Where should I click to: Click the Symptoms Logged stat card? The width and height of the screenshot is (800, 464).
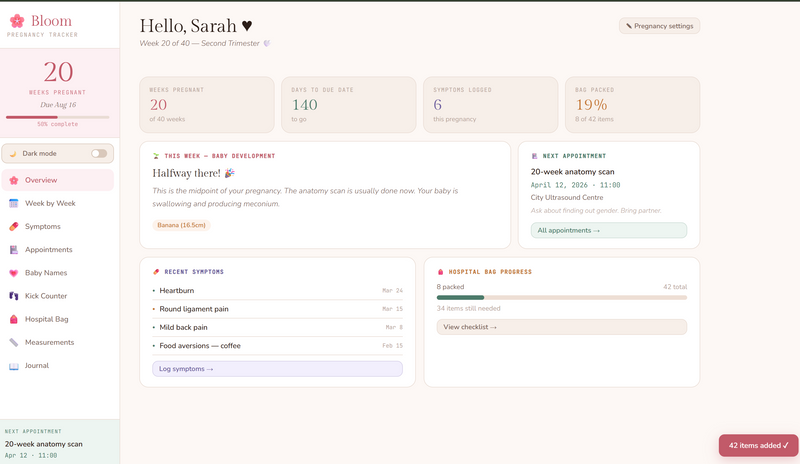490,105
